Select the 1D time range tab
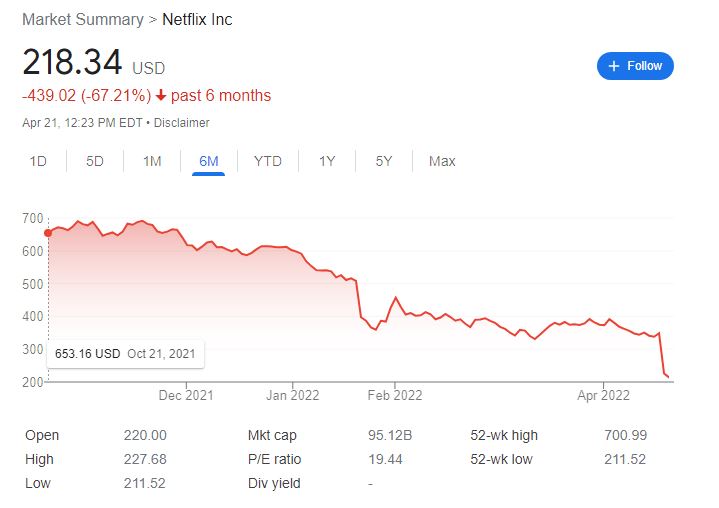 38,161
